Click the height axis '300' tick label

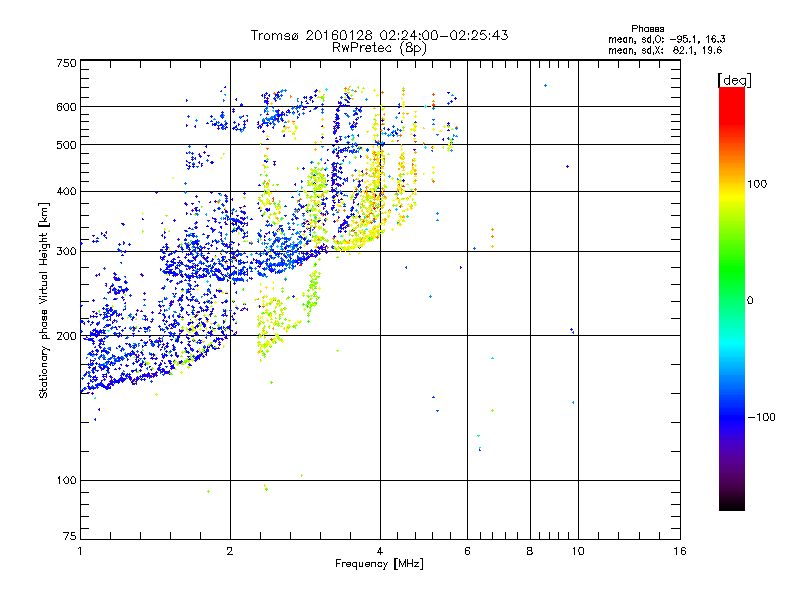click(x=66, y=252)
